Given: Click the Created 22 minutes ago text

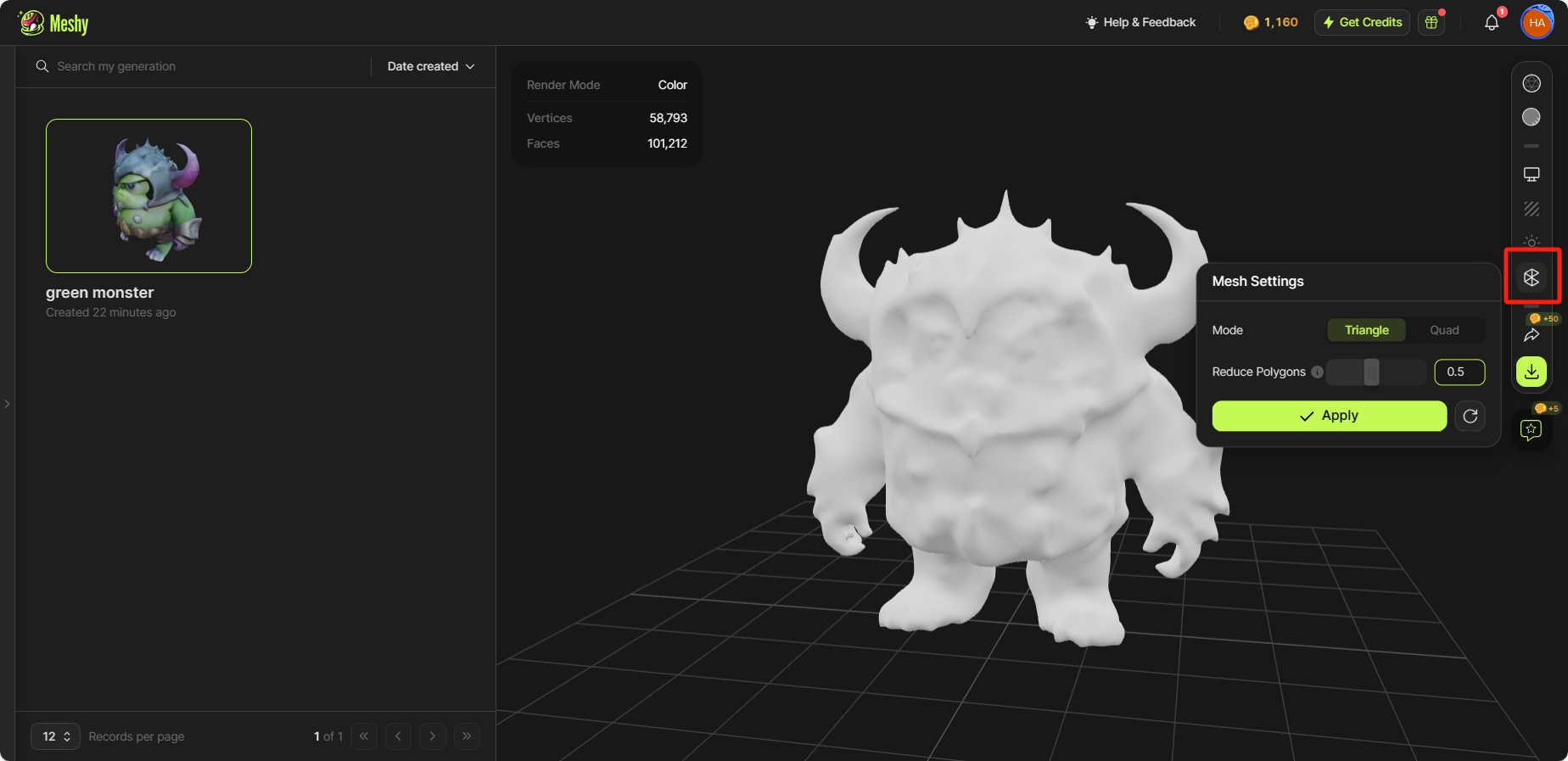Looking at the screenshot, I should (111, 312).
